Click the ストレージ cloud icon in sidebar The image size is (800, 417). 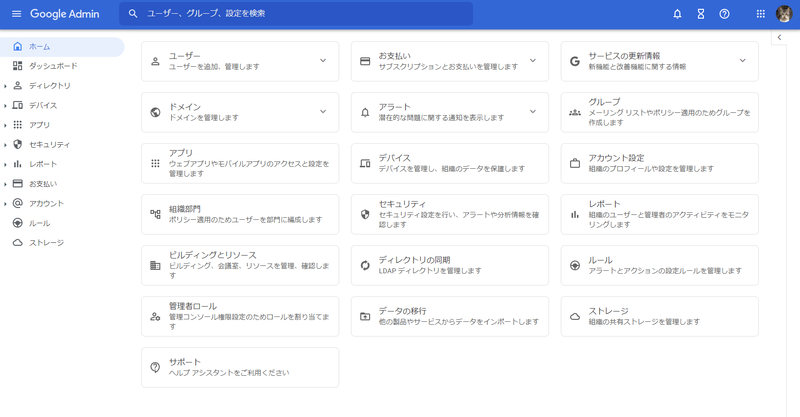tap(17, 243)
